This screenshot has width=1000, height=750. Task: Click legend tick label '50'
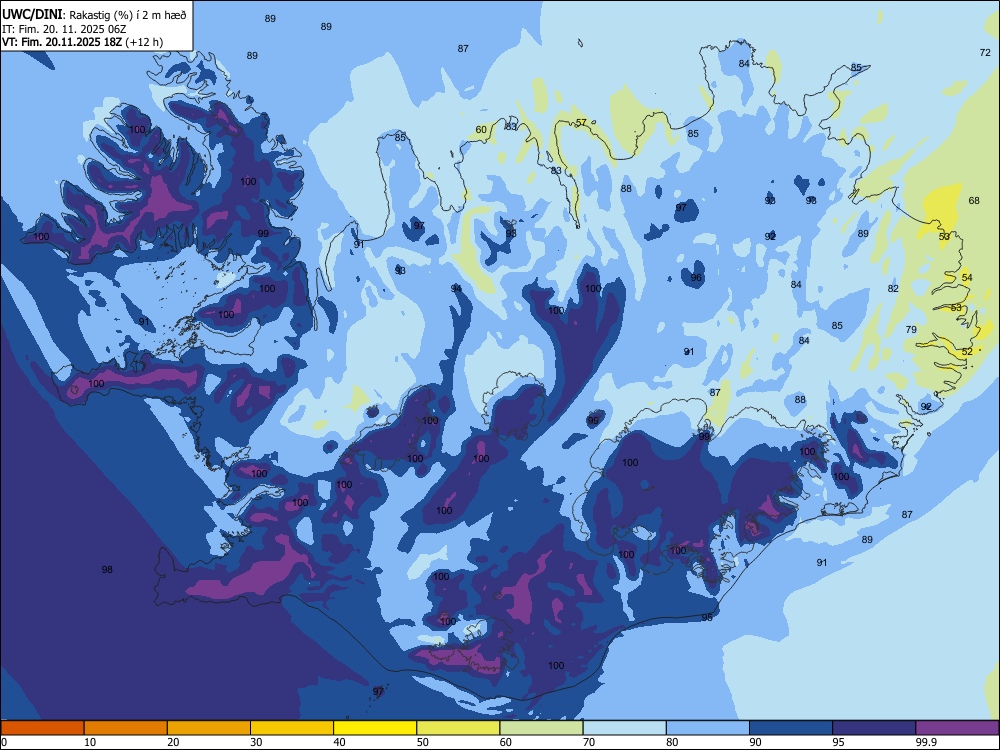point(422,742)
